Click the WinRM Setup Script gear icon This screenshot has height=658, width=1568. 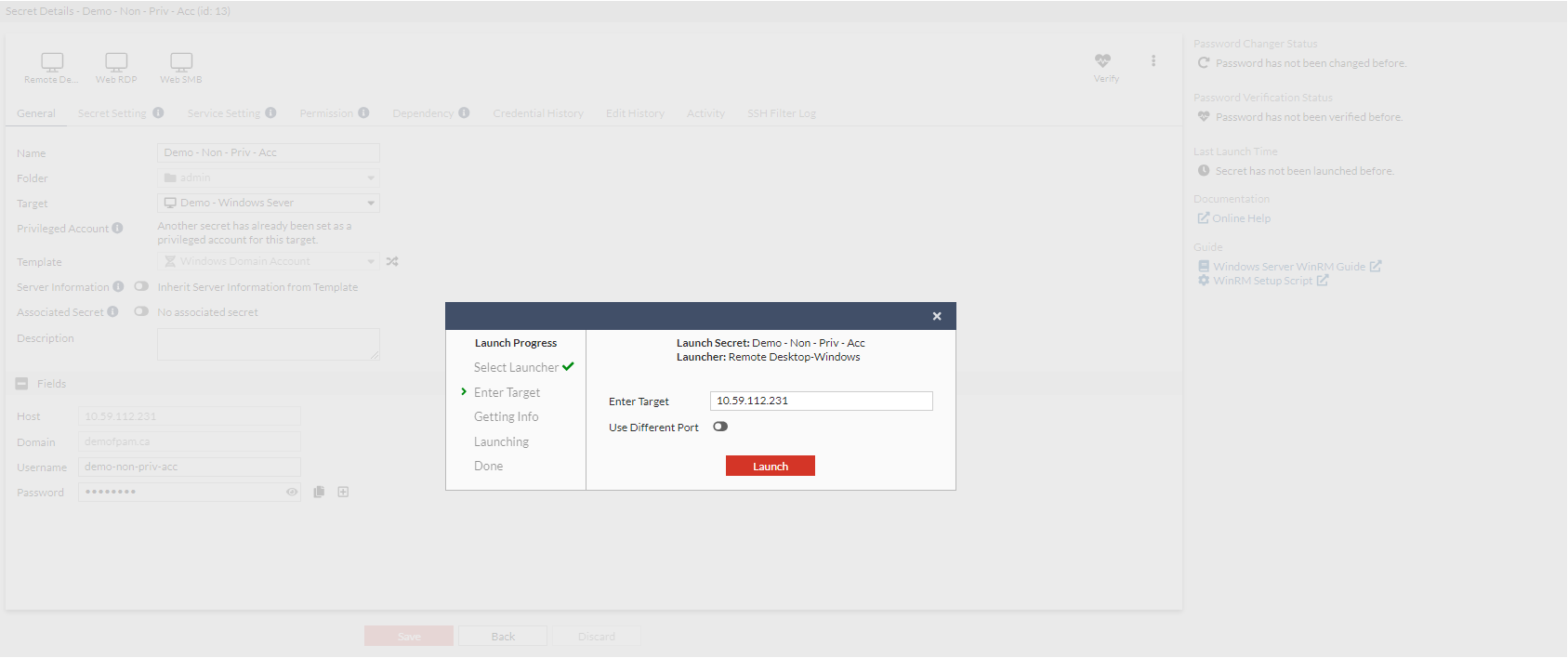[x=1204, y=280]
